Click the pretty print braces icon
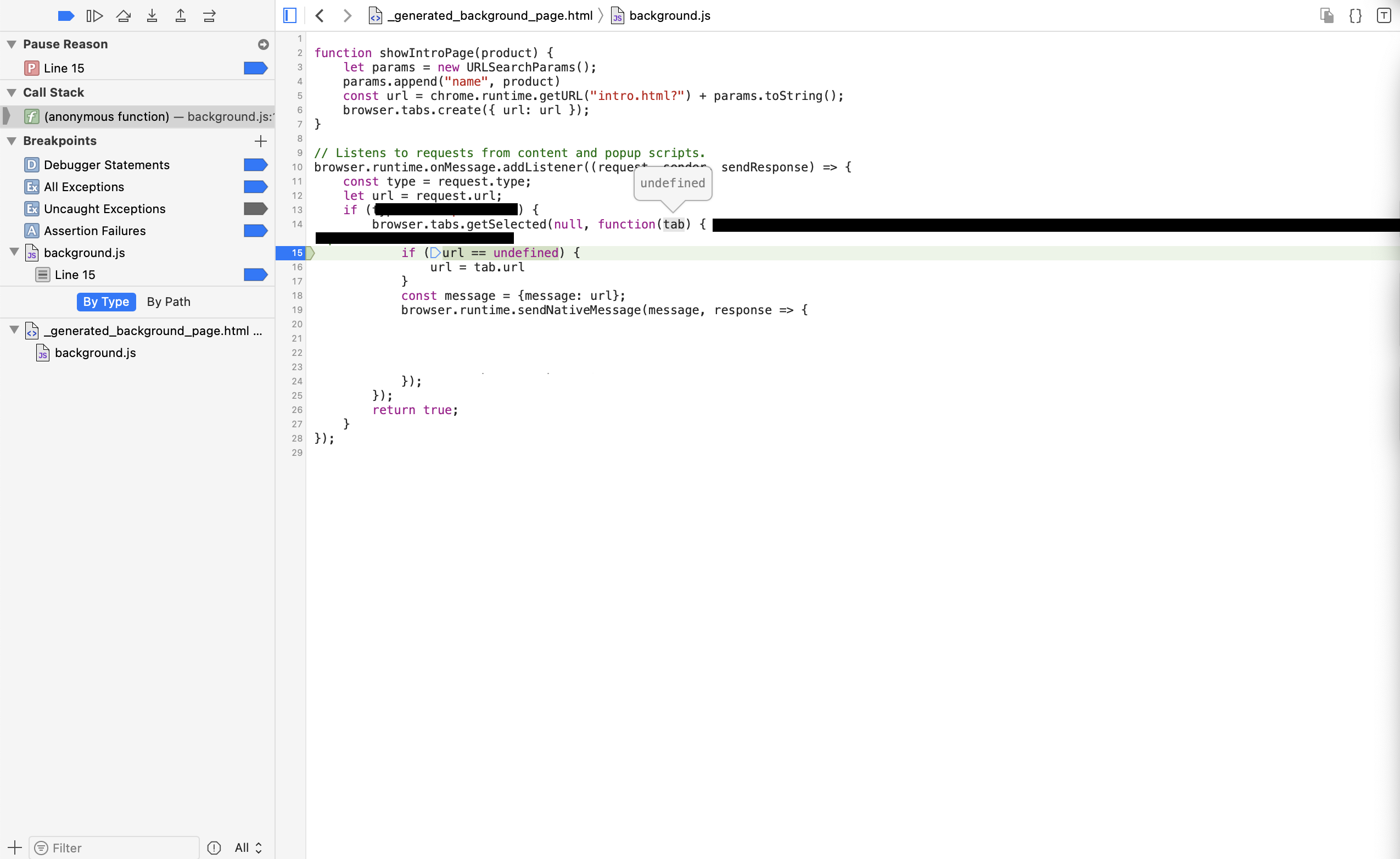The image size is (1400, 859). click(x=1355, y=16)
